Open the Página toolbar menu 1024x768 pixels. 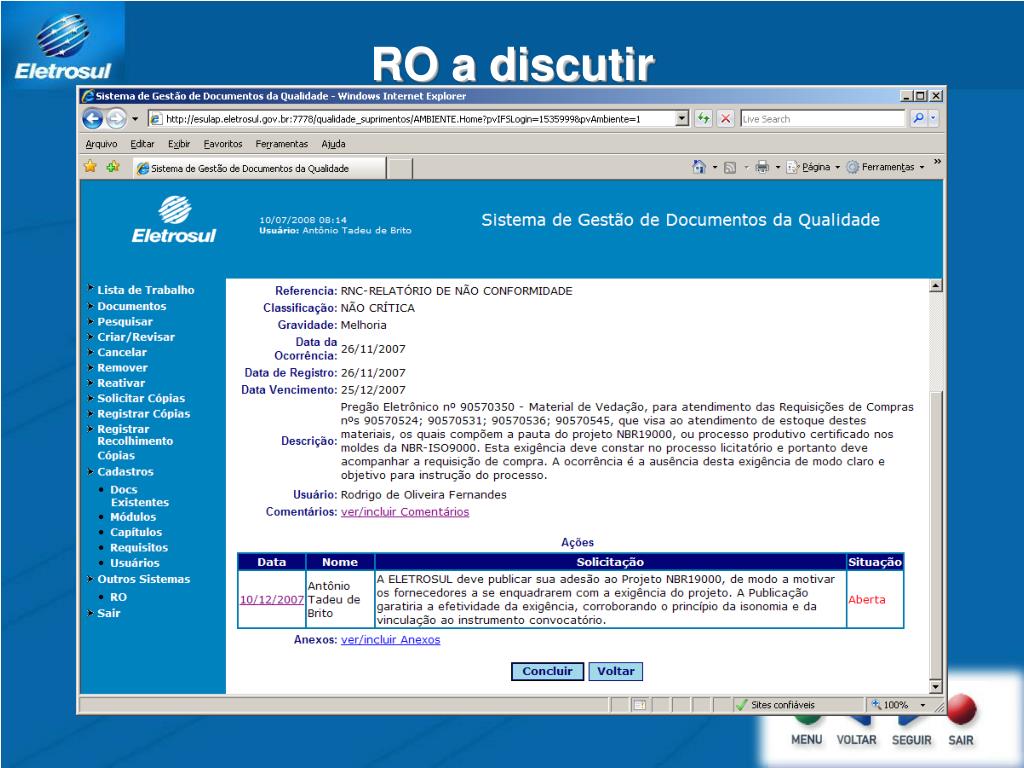(813, 167)
